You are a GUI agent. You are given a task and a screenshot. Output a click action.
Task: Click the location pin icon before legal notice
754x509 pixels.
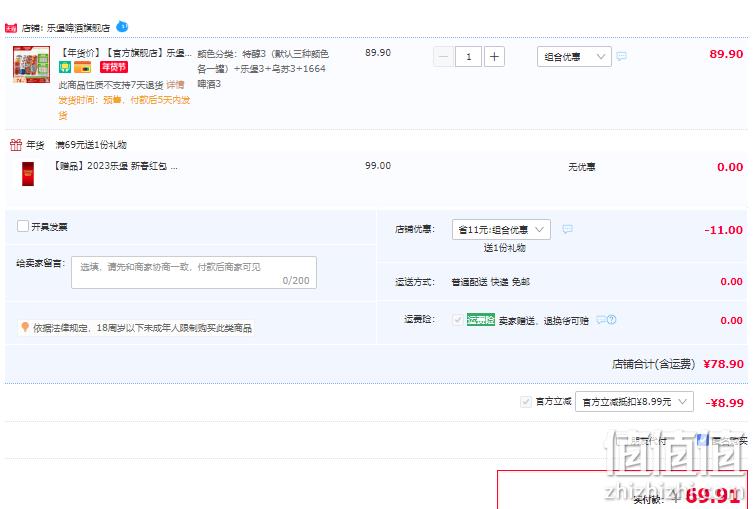25,327
